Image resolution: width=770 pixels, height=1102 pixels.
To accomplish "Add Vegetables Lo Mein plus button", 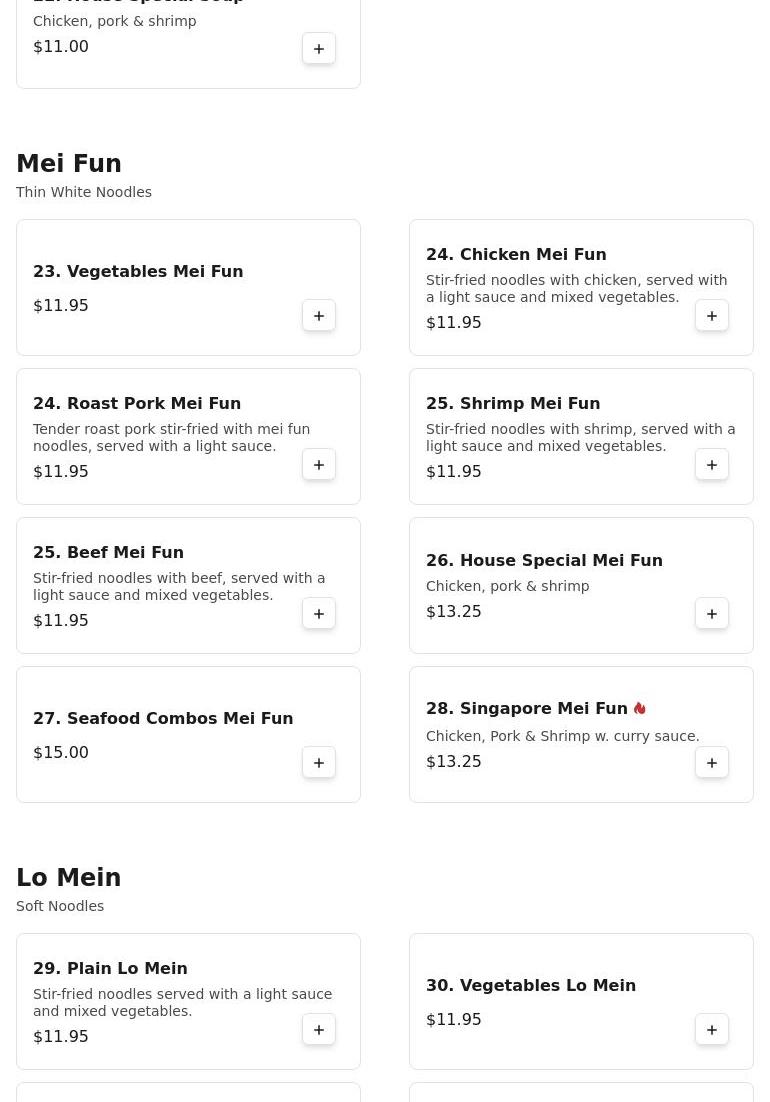I will tap(712, 1030).
